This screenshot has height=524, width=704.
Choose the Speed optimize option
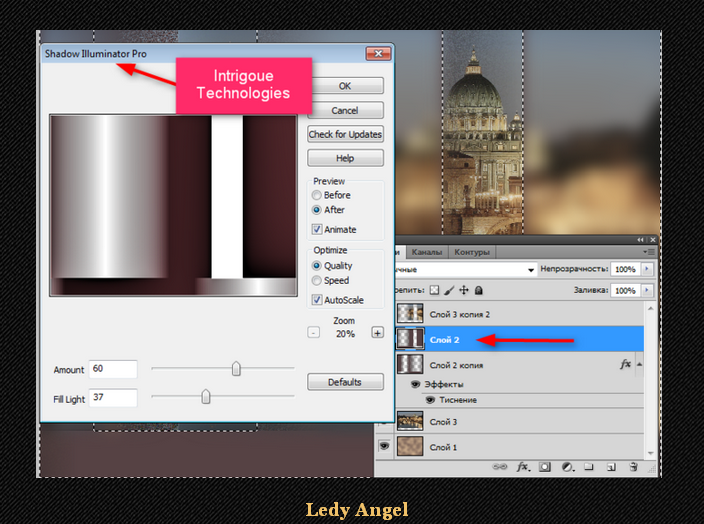[x=317, y=281]
